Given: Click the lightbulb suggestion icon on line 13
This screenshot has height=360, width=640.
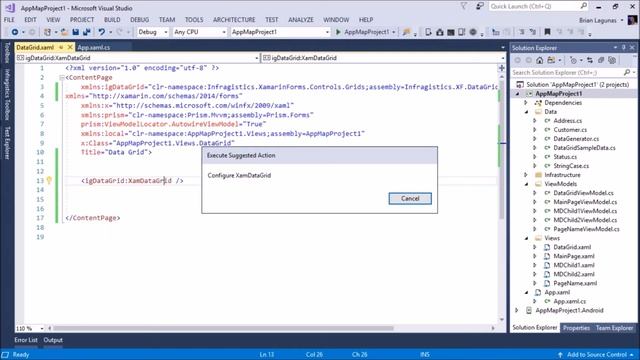Looking at the screenshot, I should 49,180.
